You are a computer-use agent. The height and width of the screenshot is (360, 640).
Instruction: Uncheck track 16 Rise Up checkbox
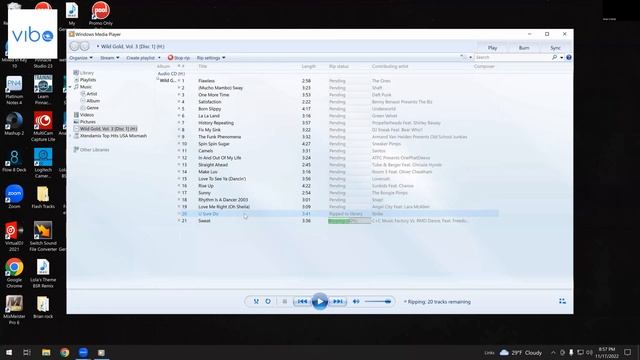coord(179,186)
